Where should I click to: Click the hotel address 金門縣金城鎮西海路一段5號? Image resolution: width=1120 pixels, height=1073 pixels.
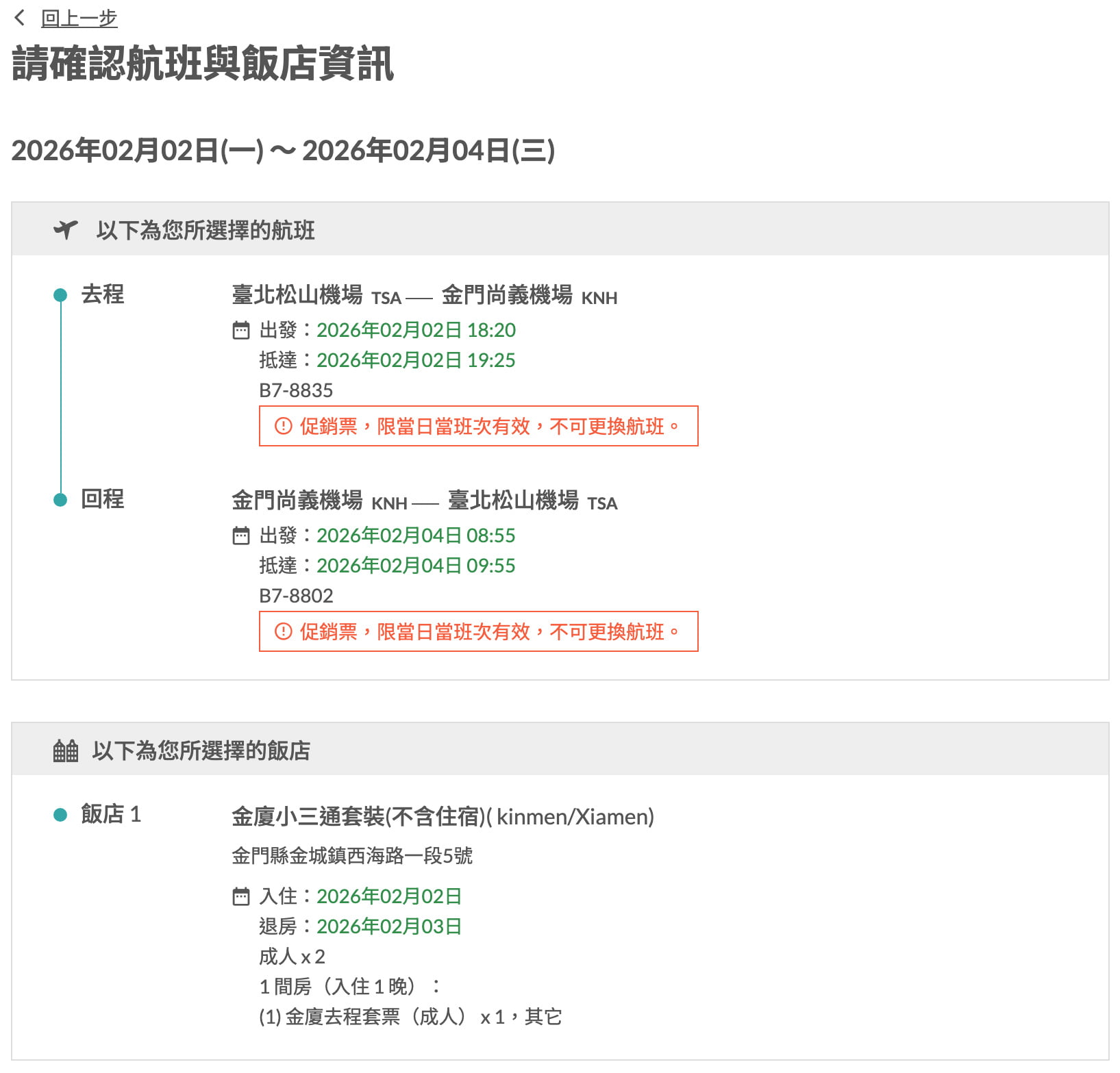[352, 856]
